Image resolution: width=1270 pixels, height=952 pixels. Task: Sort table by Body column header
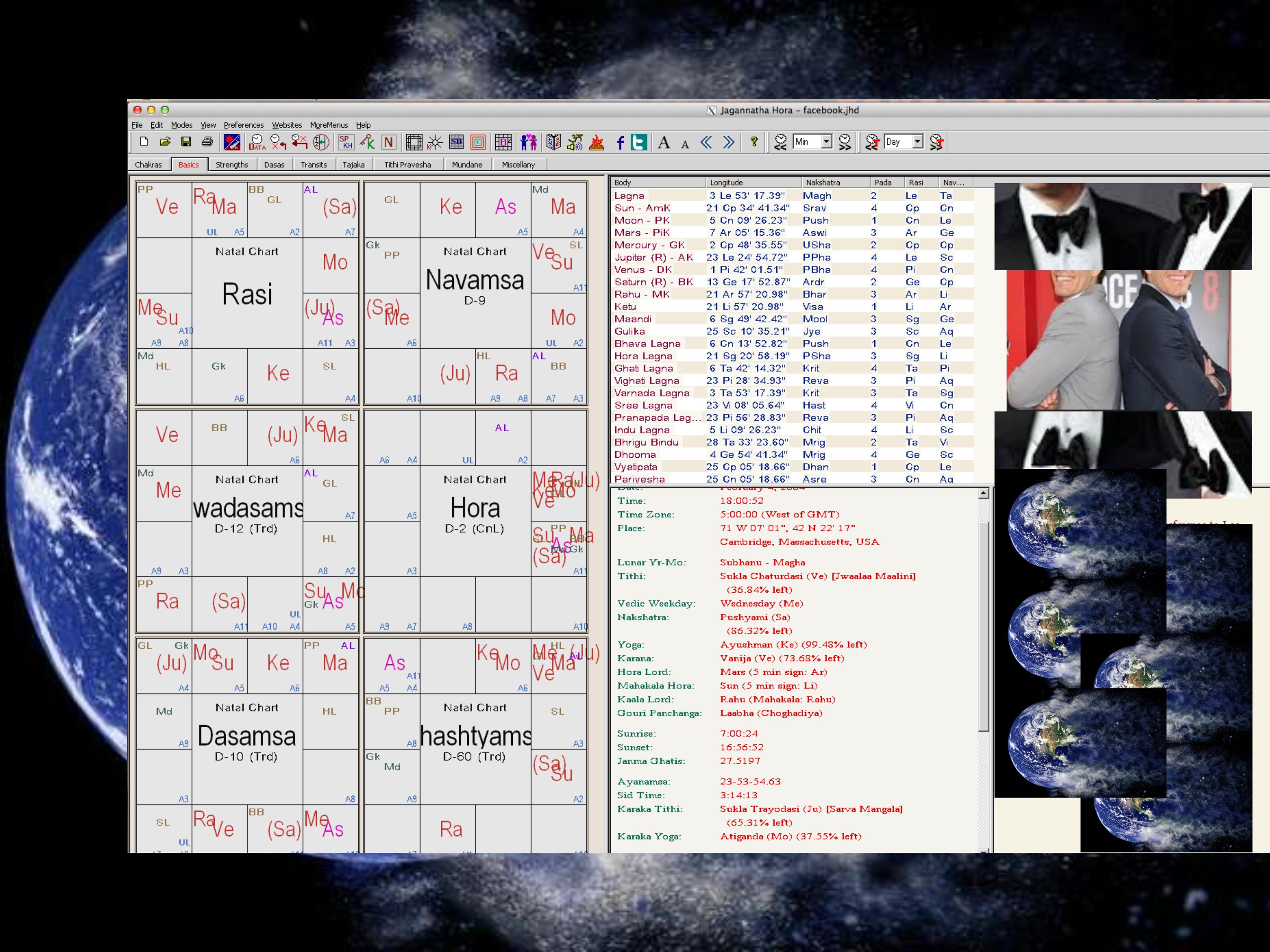coord(658,182)
